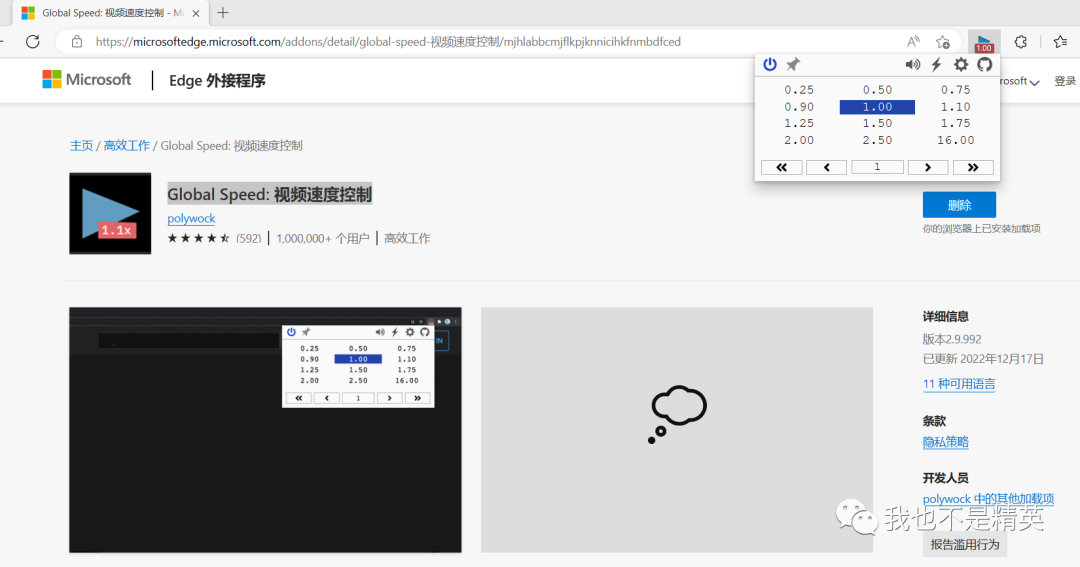Click the Read aloud icon in address bar

913,42
